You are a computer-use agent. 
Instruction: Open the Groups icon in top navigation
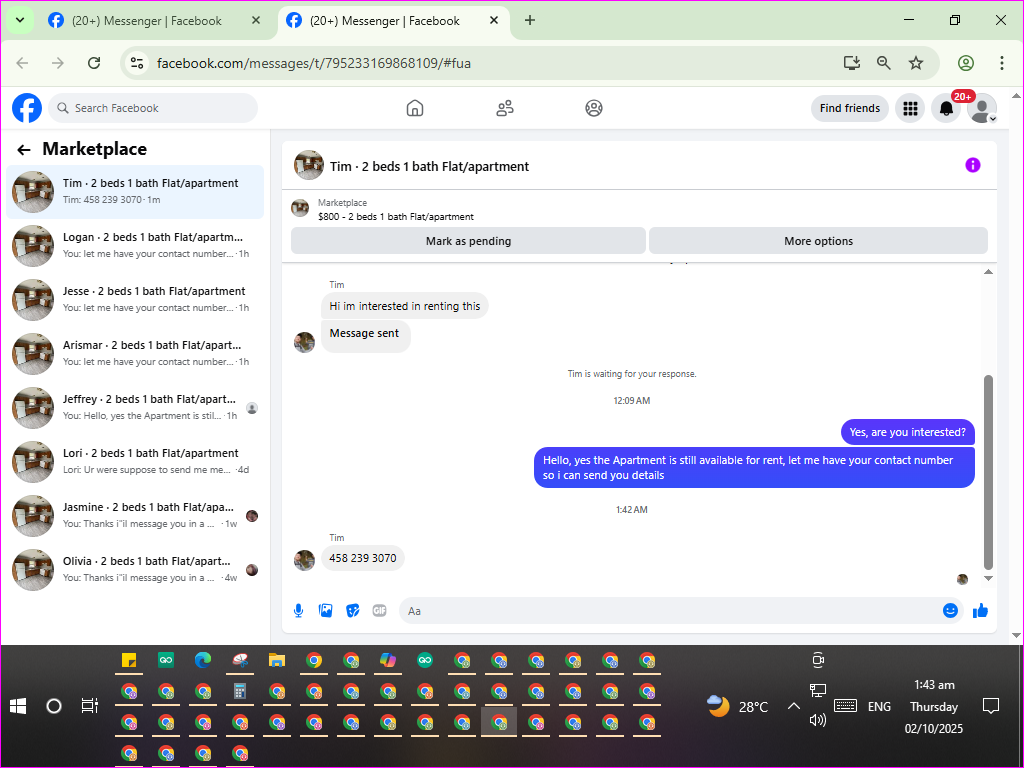coord(594,108)
